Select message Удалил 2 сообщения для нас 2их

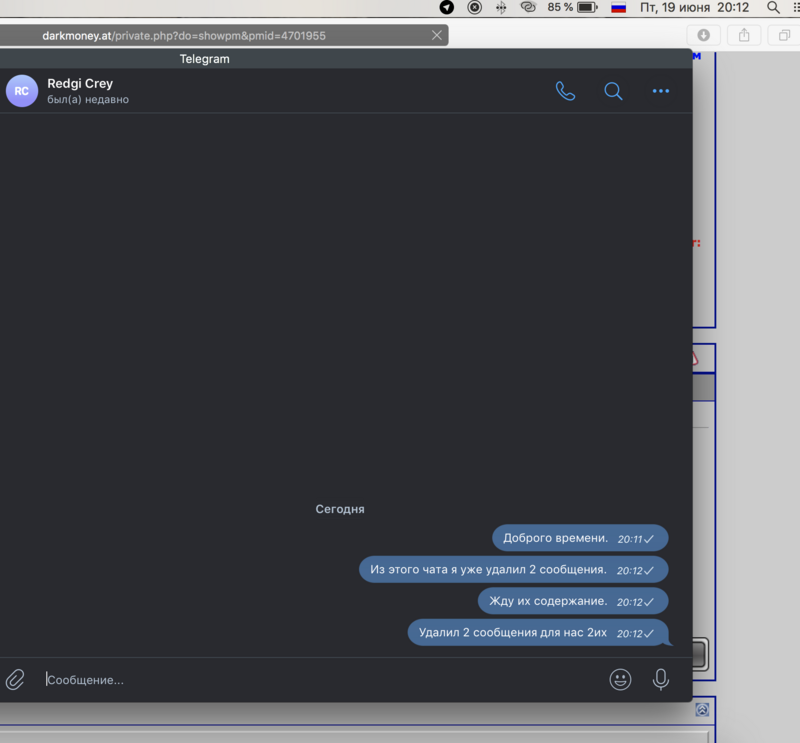(538, 633)
